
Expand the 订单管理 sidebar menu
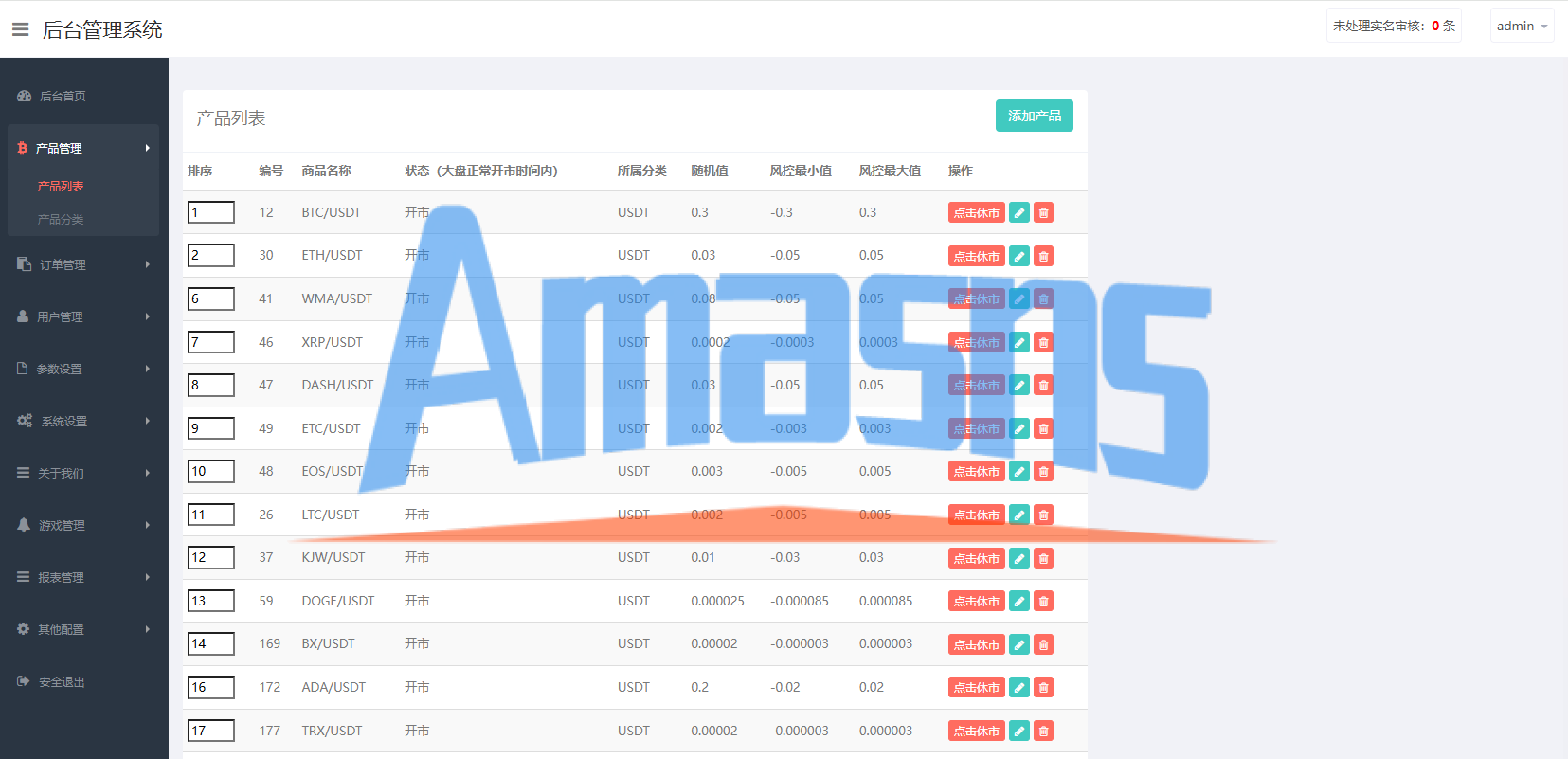(83, 264)
